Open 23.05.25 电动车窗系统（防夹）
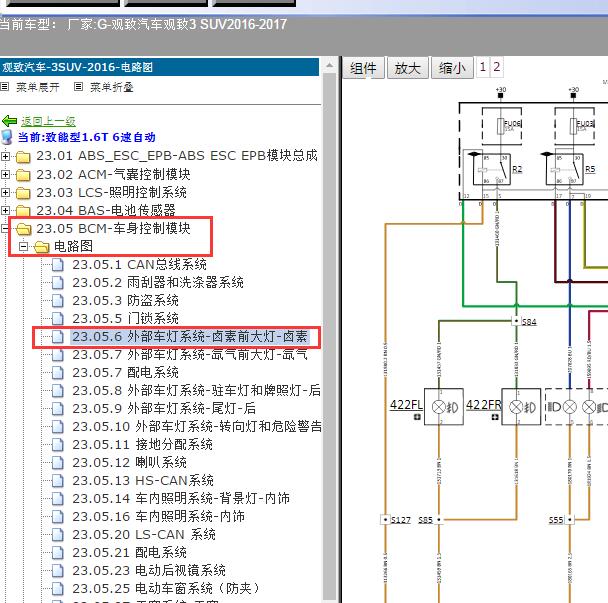The height and width of the screenshot is (603, 608). point(166,589)
